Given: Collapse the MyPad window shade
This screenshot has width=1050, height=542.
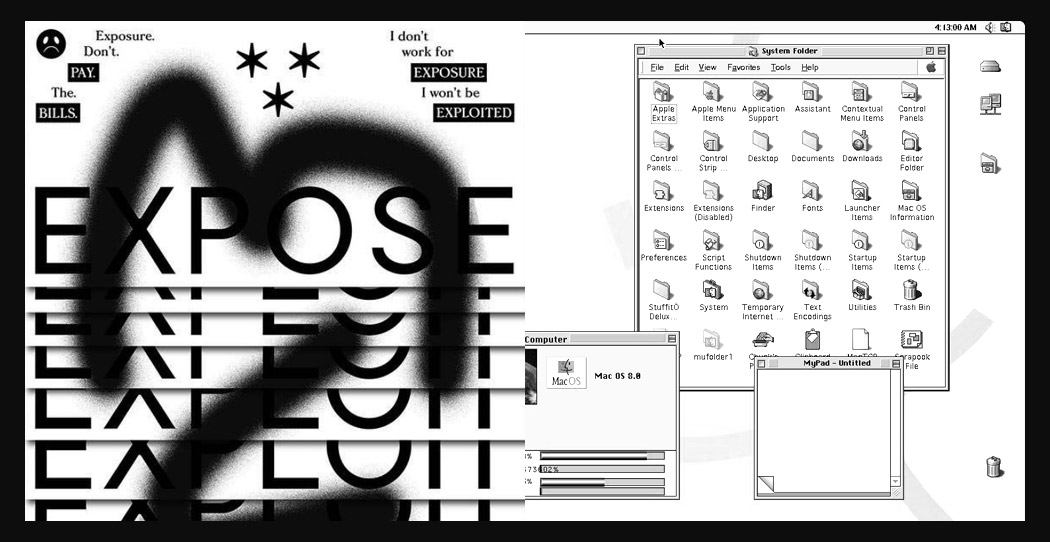Looking at the screenshot, I should coord(896,363).
